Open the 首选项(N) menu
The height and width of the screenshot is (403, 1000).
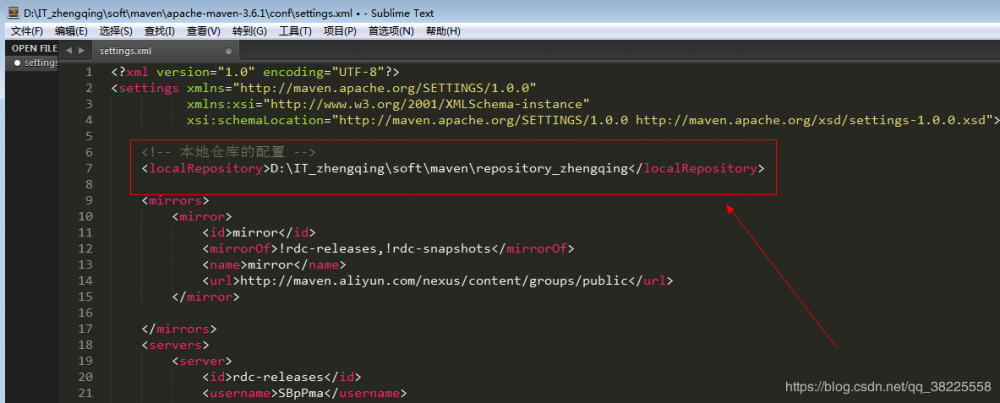[391, 31]
